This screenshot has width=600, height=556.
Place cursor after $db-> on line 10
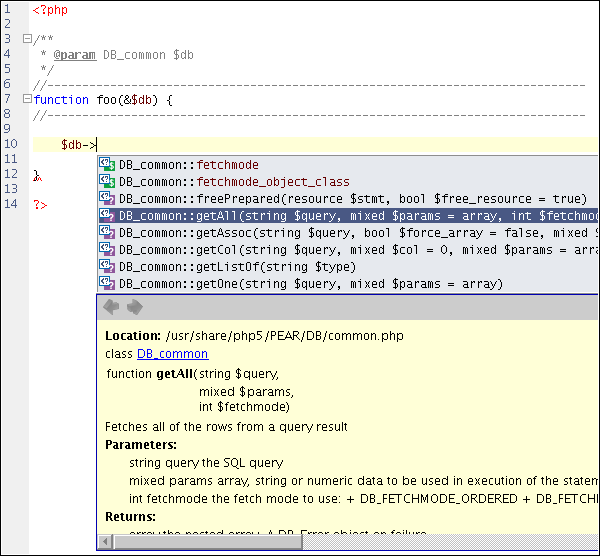tap(97, 145)
